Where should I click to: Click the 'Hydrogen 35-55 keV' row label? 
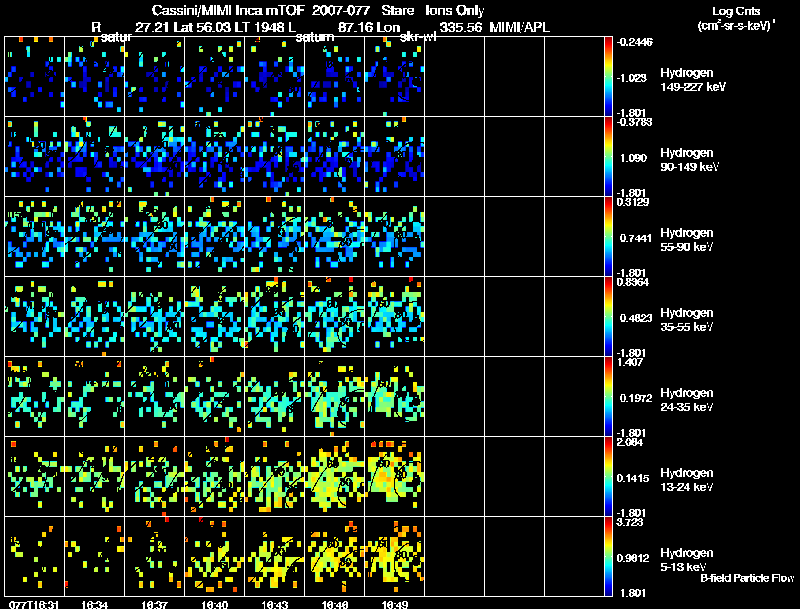click(687, 320)
